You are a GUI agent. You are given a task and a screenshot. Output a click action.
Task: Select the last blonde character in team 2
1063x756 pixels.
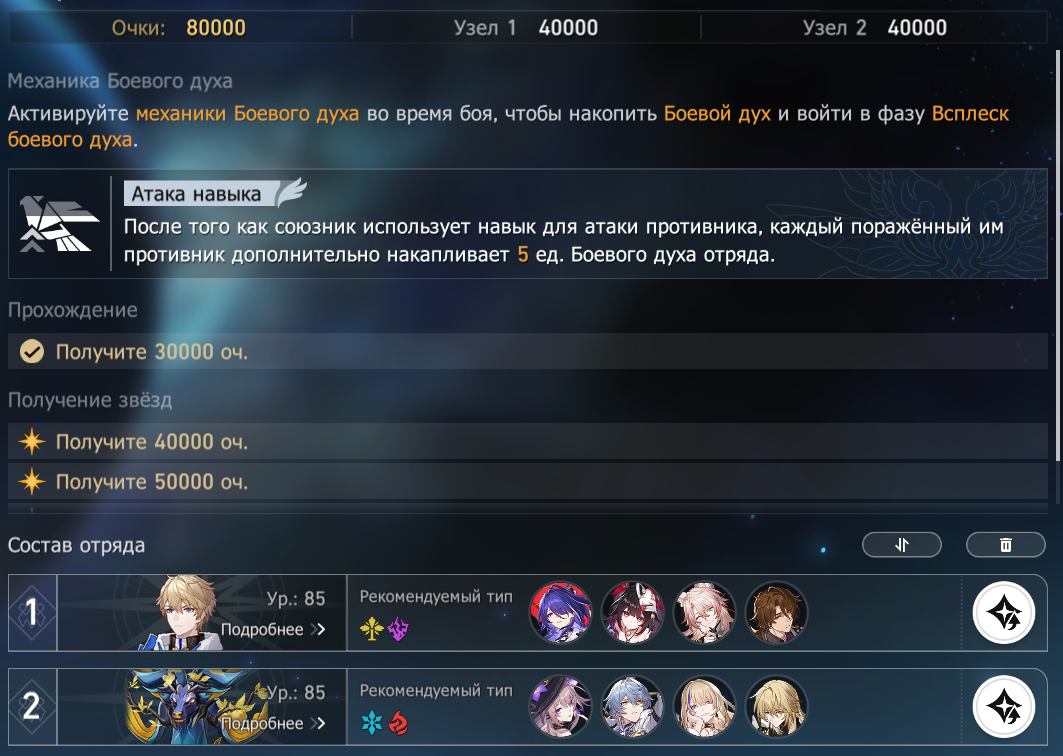(x=776, y=707)
